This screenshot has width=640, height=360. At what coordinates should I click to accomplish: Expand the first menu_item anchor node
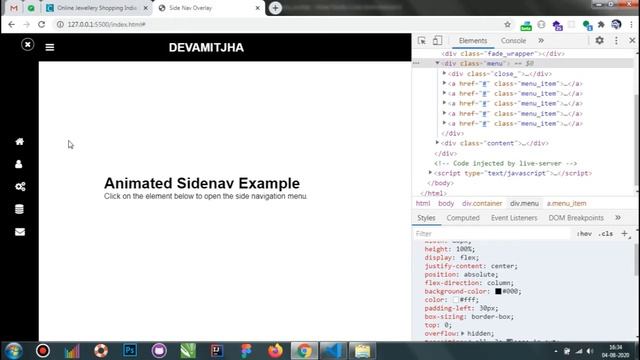444,83
